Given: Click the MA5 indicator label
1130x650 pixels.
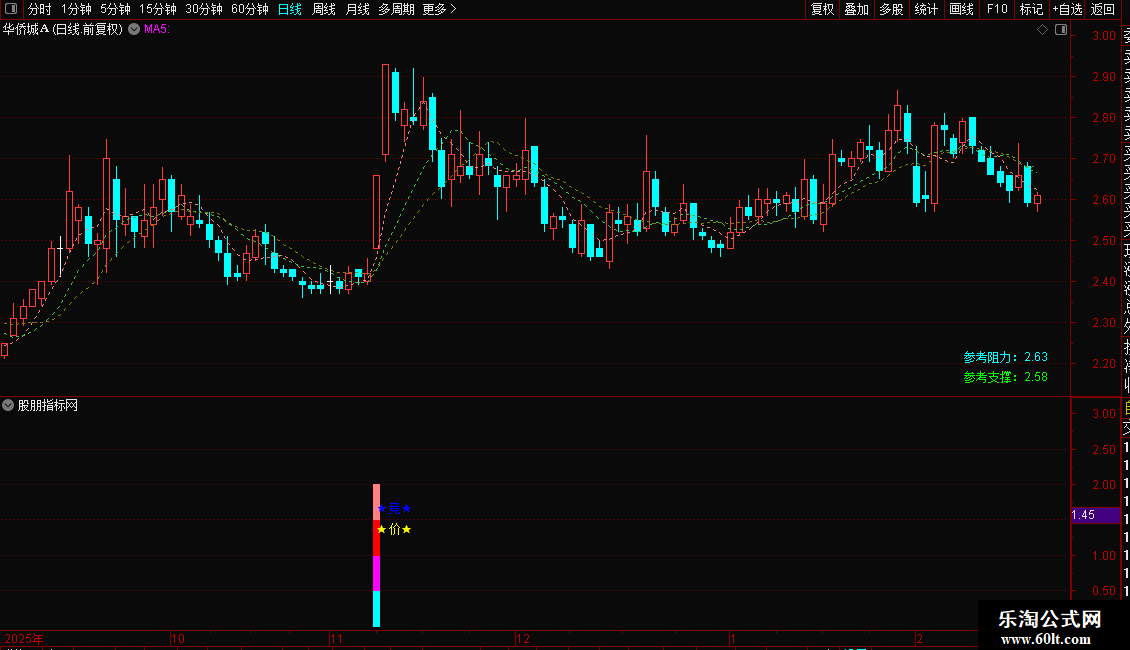Looking at the screenshot, I should 156,30.
